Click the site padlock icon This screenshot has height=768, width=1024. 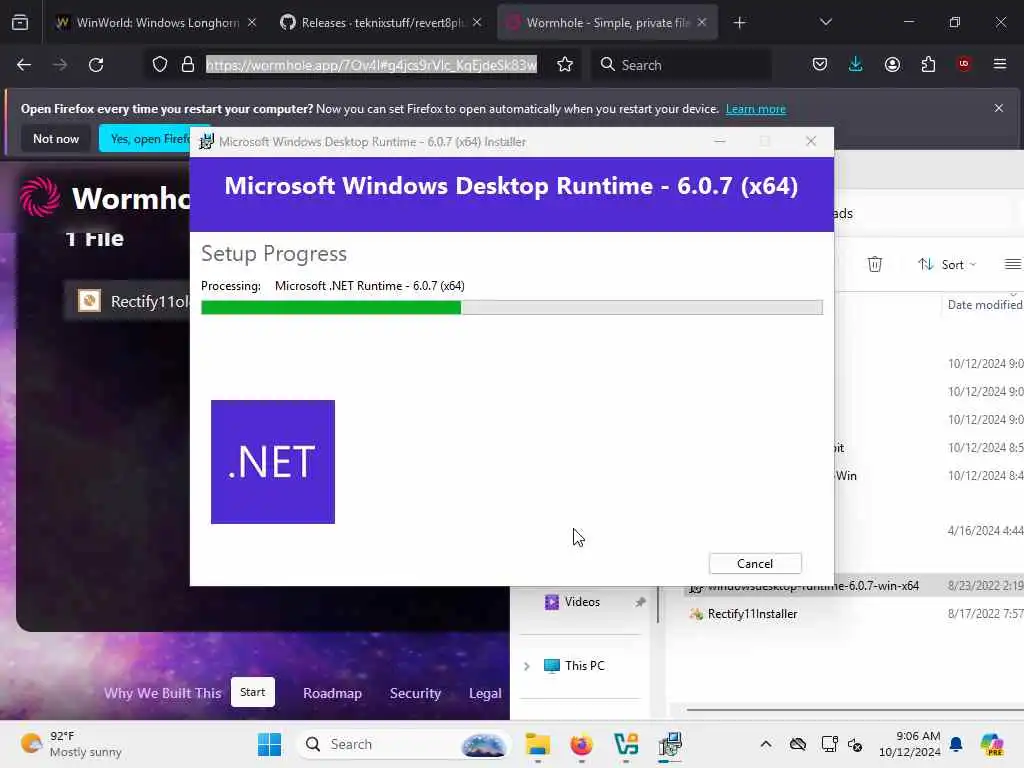[x=188, y=65]
